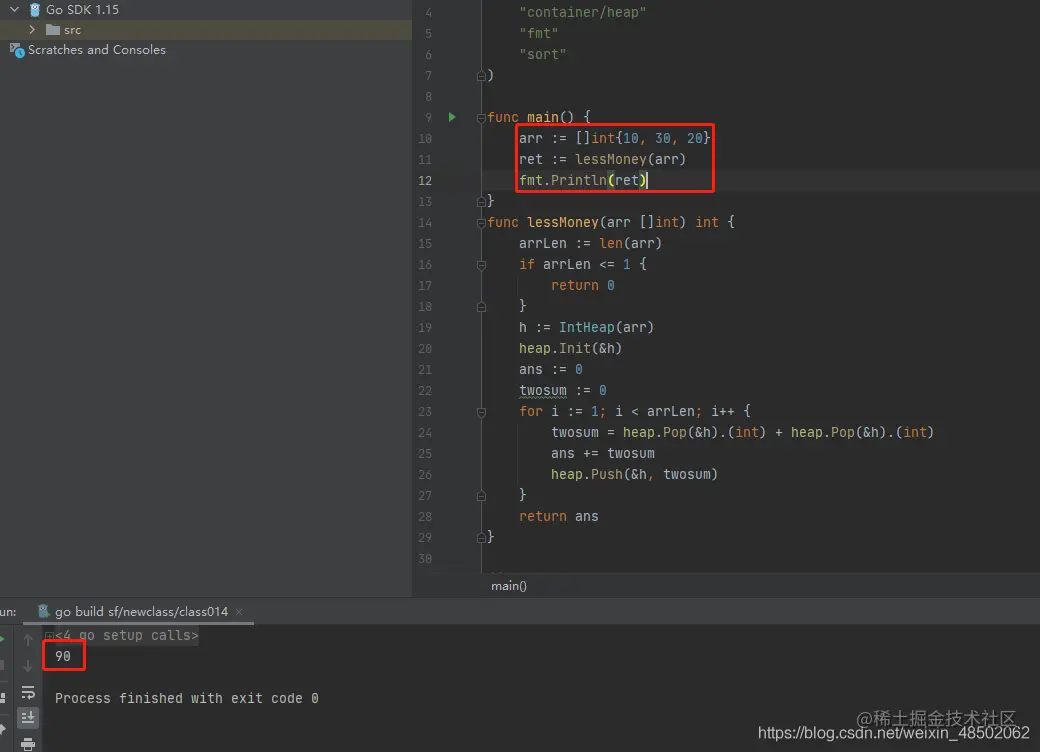Viewport: 1040px width, 752px height.
Task: Click line number 24 in the gutter
Action: click(x=425, y=432)
